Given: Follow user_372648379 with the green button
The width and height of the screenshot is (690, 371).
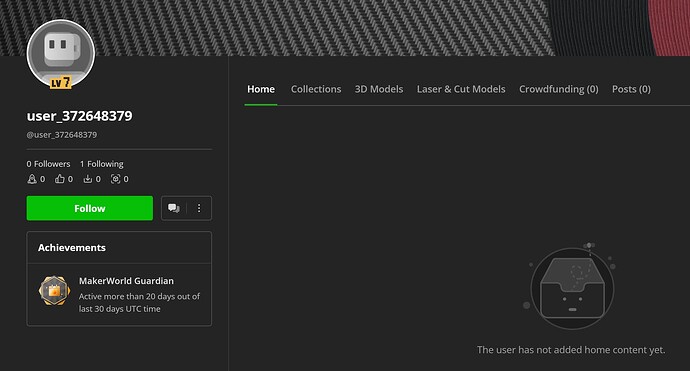Looking at the screenshot, I should point(90,208).
